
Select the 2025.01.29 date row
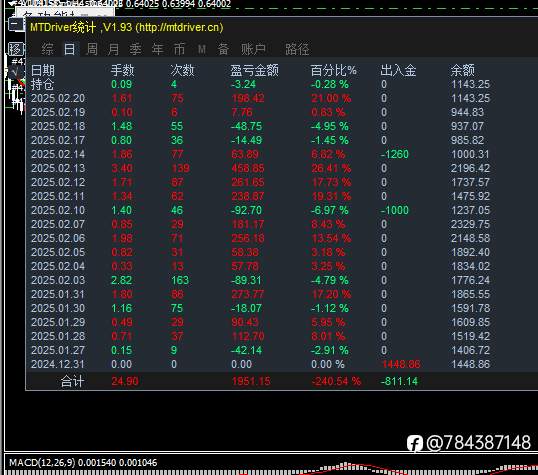58,322
